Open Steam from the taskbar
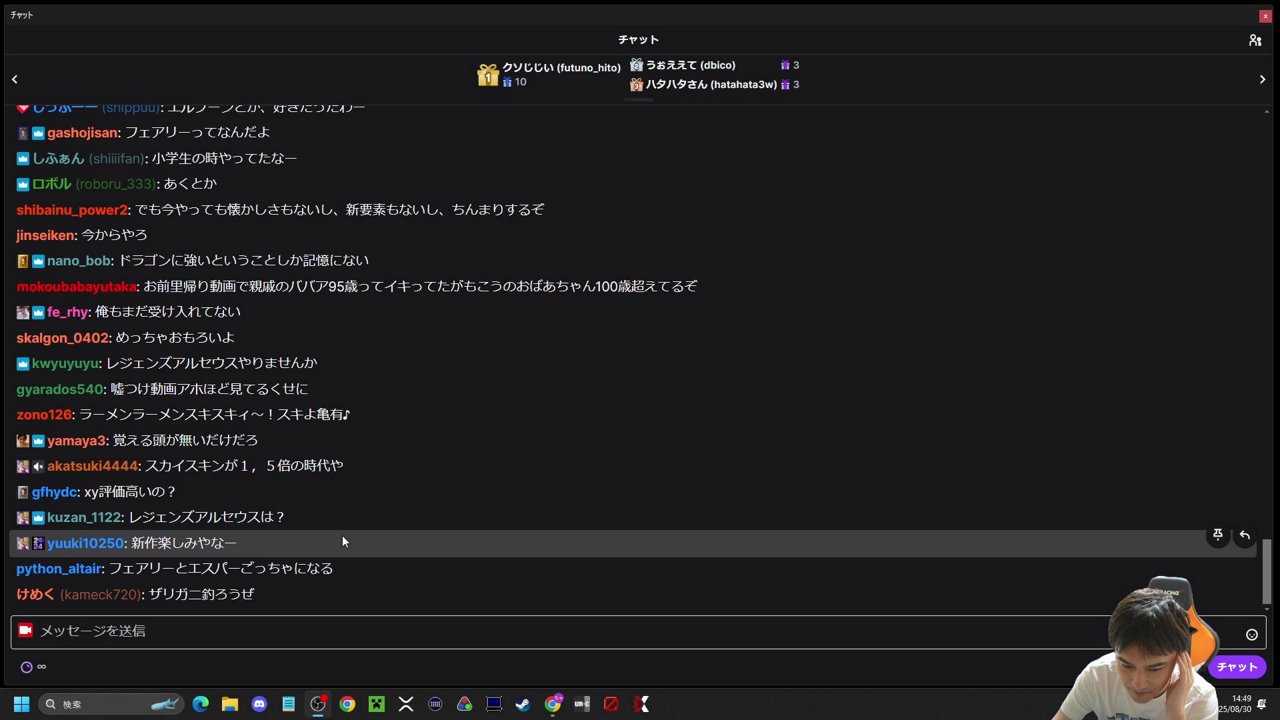The width and height of the screenshot is (1280, 720). 522,704
